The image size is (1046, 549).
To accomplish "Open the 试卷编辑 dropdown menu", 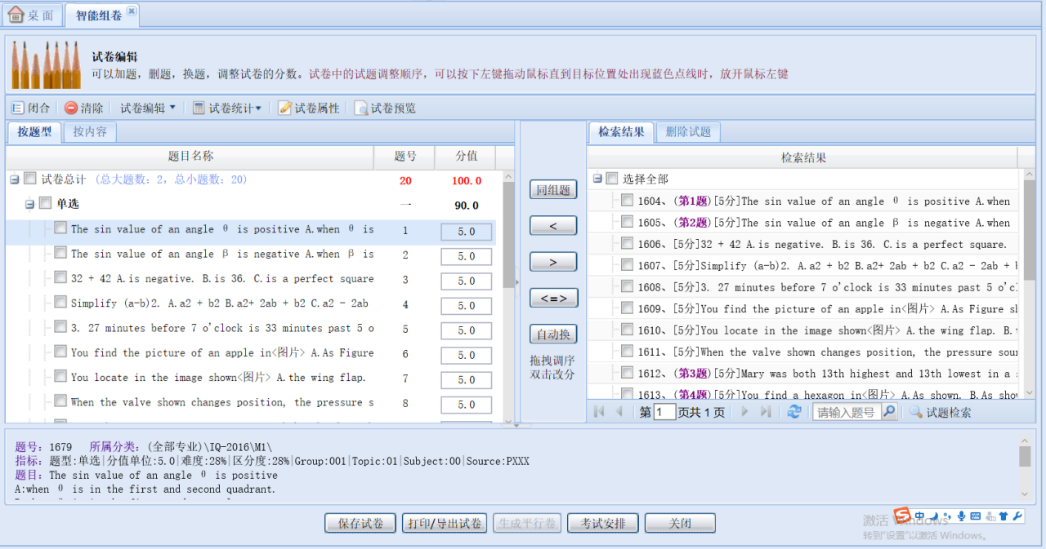I will pyautogui.click(x=147, y=108).
